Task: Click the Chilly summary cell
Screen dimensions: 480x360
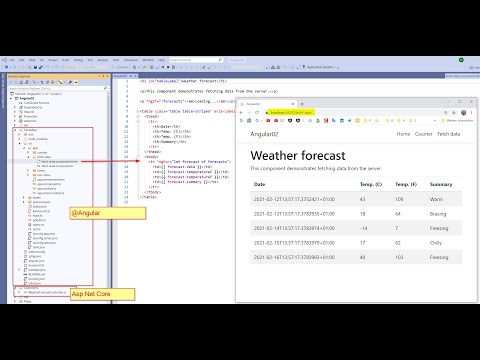Action: click(436, 243)
